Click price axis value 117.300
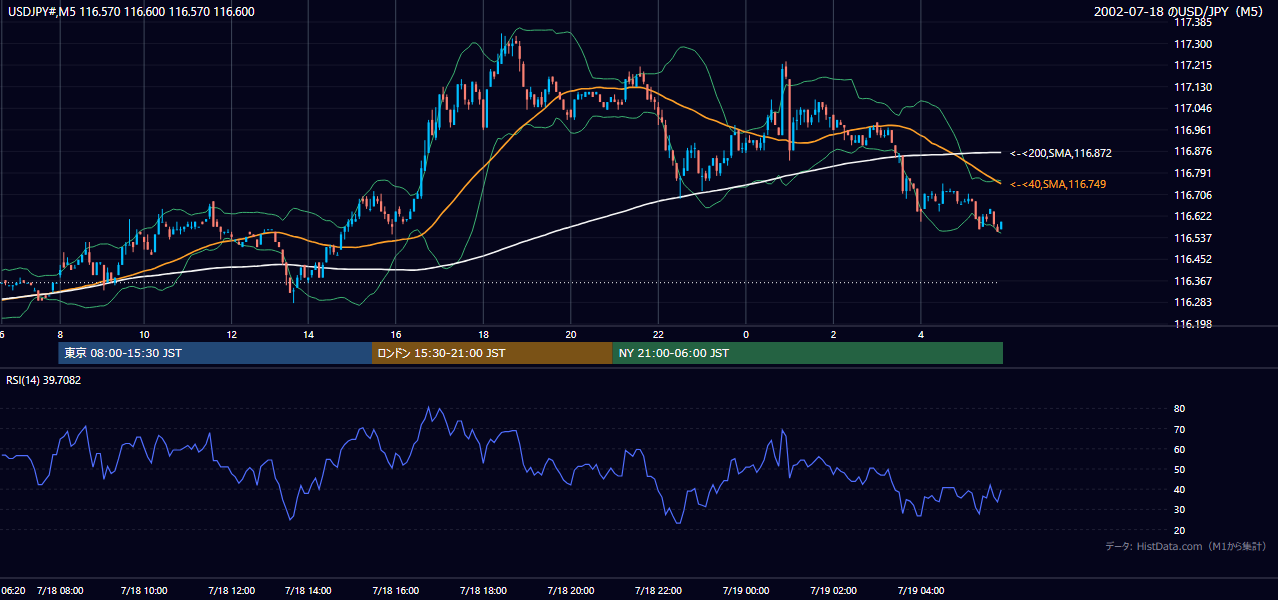1278x600 pixels. click(1194, 44)
